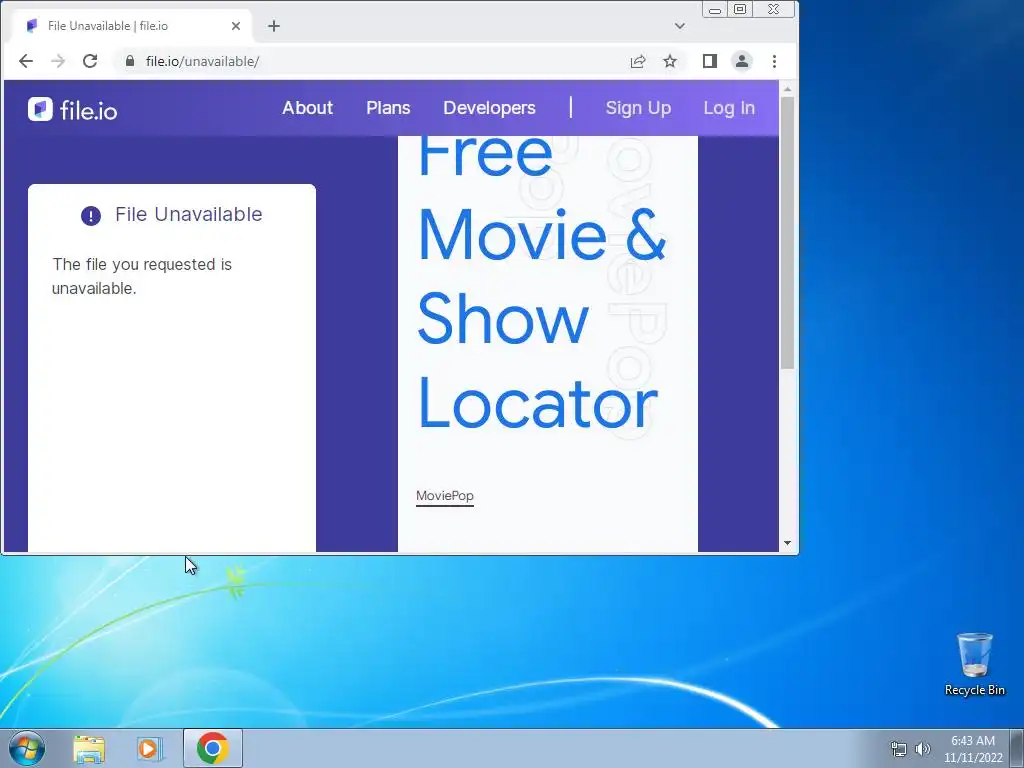This screenshot has height=768, width=1024.
Task: Click the browser back arrow
Action: point(25,61)
